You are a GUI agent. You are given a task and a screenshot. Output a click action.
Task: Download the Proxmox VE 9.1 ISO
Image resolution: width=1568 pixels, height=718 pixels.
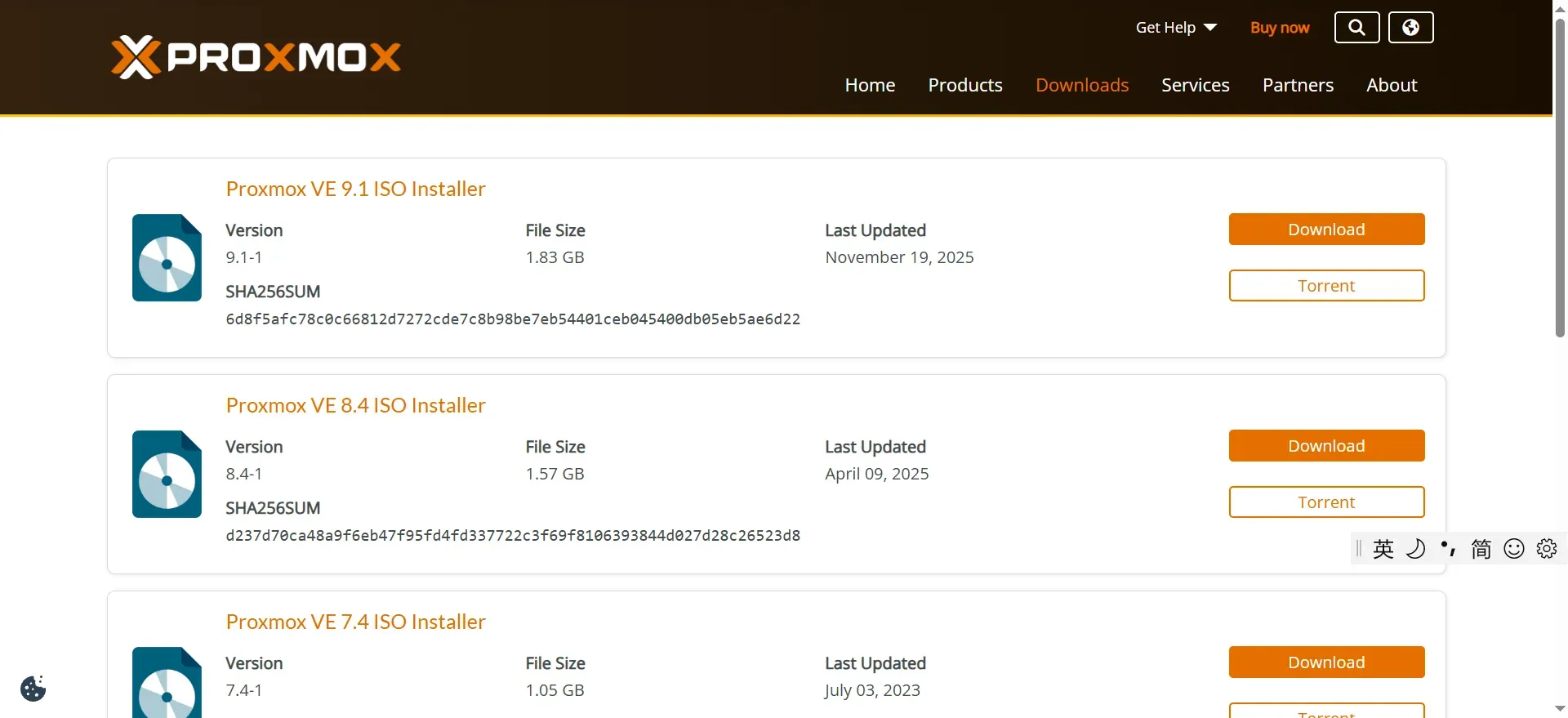1326,230
